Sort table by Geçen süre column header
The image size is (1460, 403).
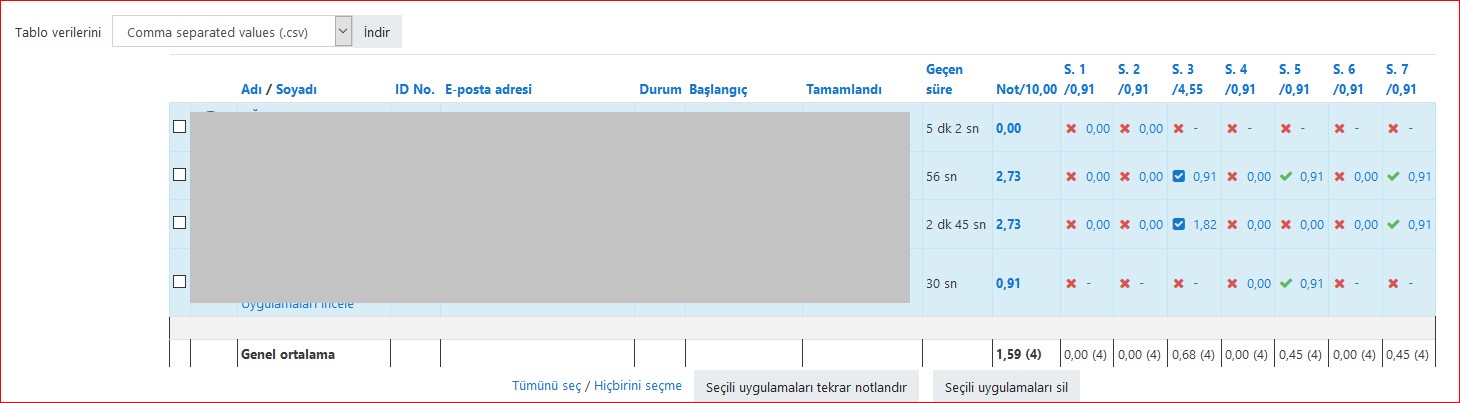pos(944,79)
